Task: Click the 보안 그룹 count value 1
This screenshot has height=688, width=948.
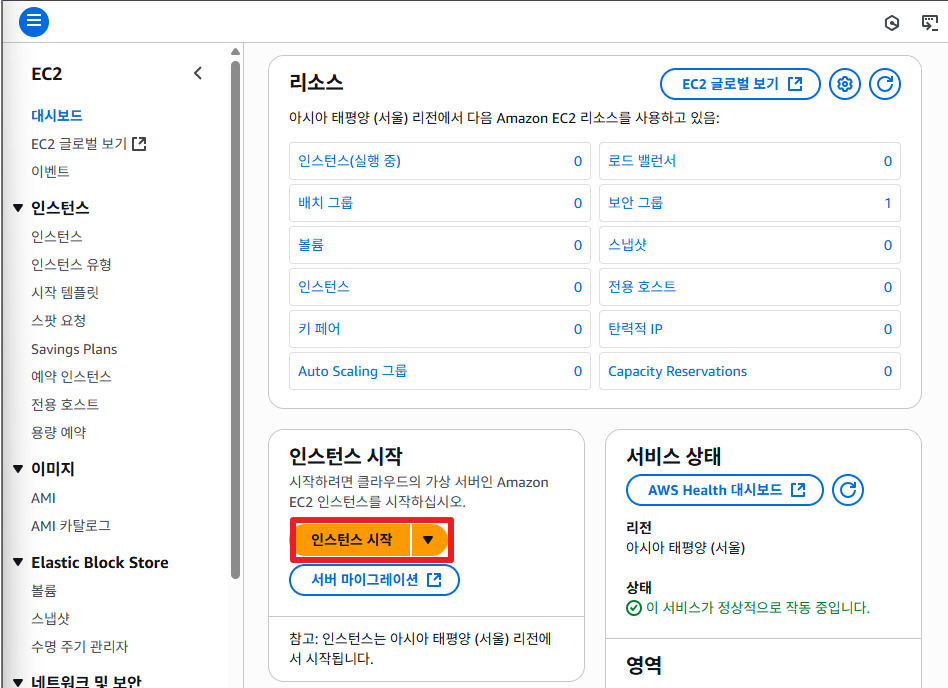Action: pos(888,203)
